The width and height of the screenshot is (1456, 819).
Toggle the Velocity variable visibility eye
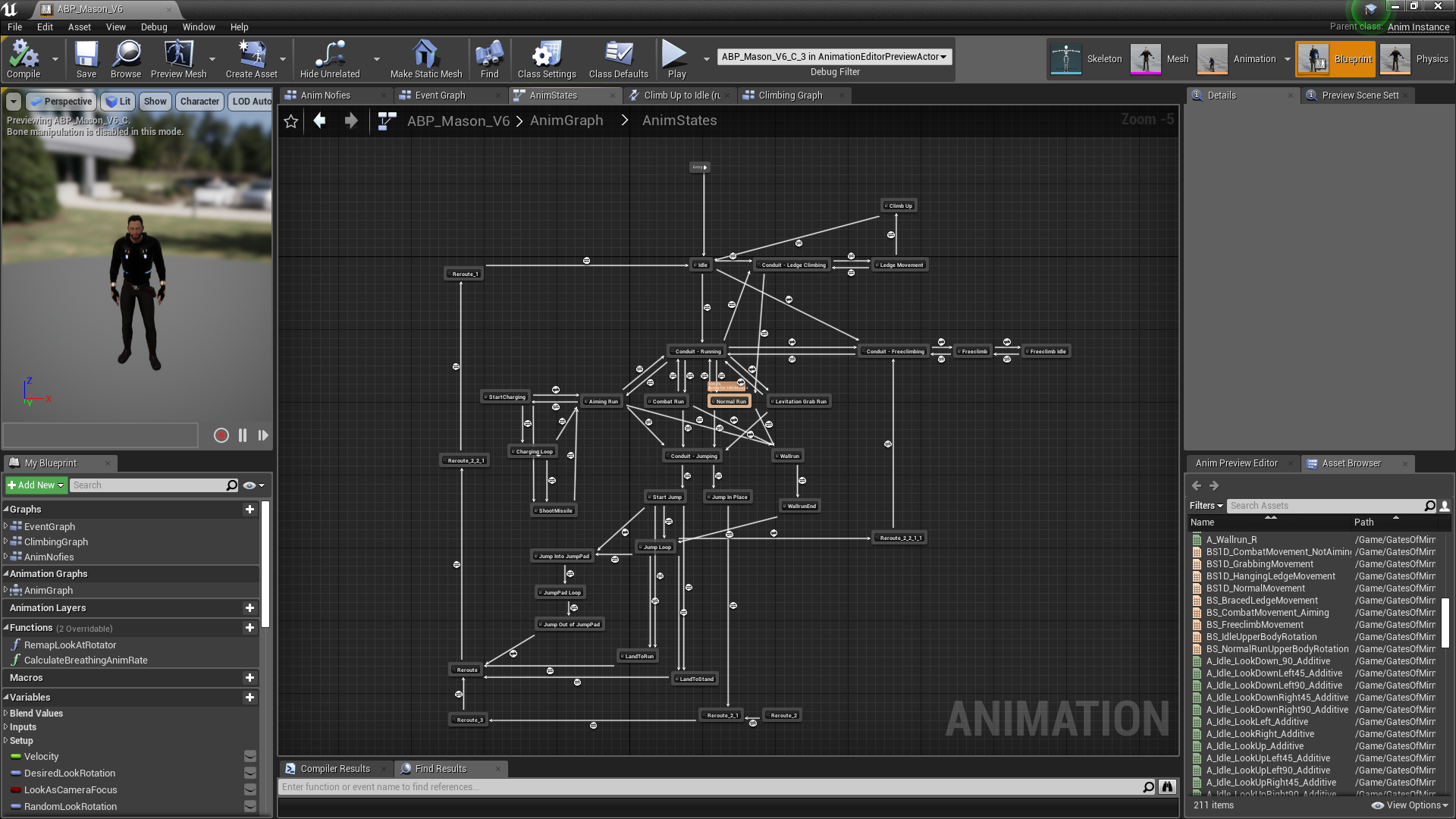249,757
